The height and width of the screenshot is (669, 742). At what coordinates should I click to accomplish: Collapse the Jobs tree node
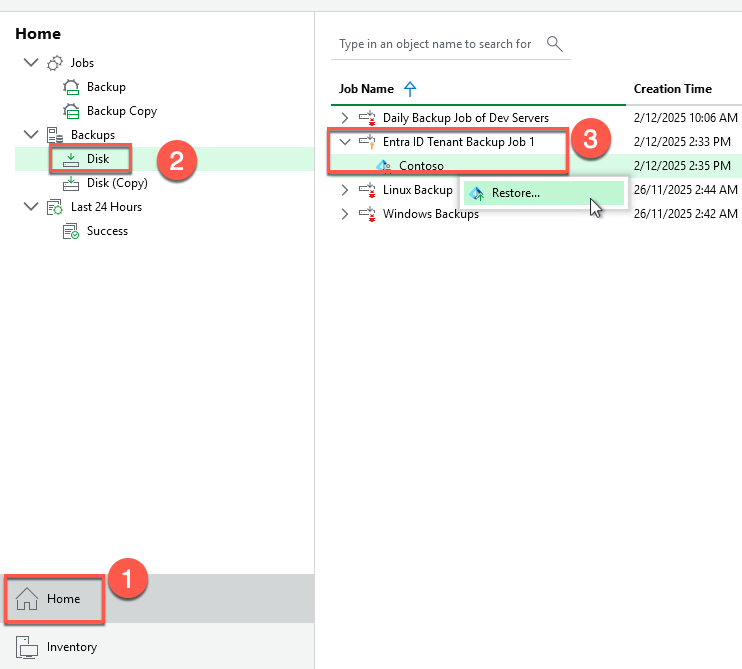tap(30, 63)
